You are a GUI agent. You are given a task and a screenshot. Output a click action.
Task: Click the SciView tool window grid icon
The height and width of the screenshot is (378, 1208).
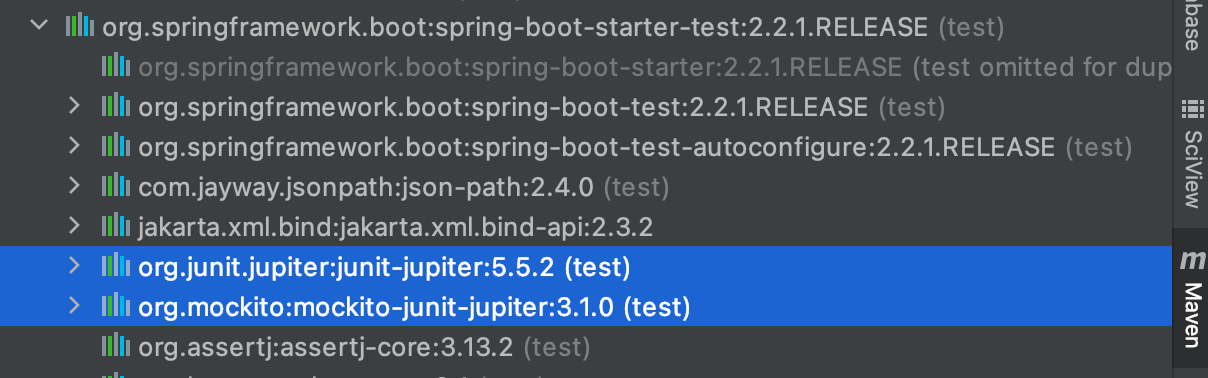point(1191,108)
